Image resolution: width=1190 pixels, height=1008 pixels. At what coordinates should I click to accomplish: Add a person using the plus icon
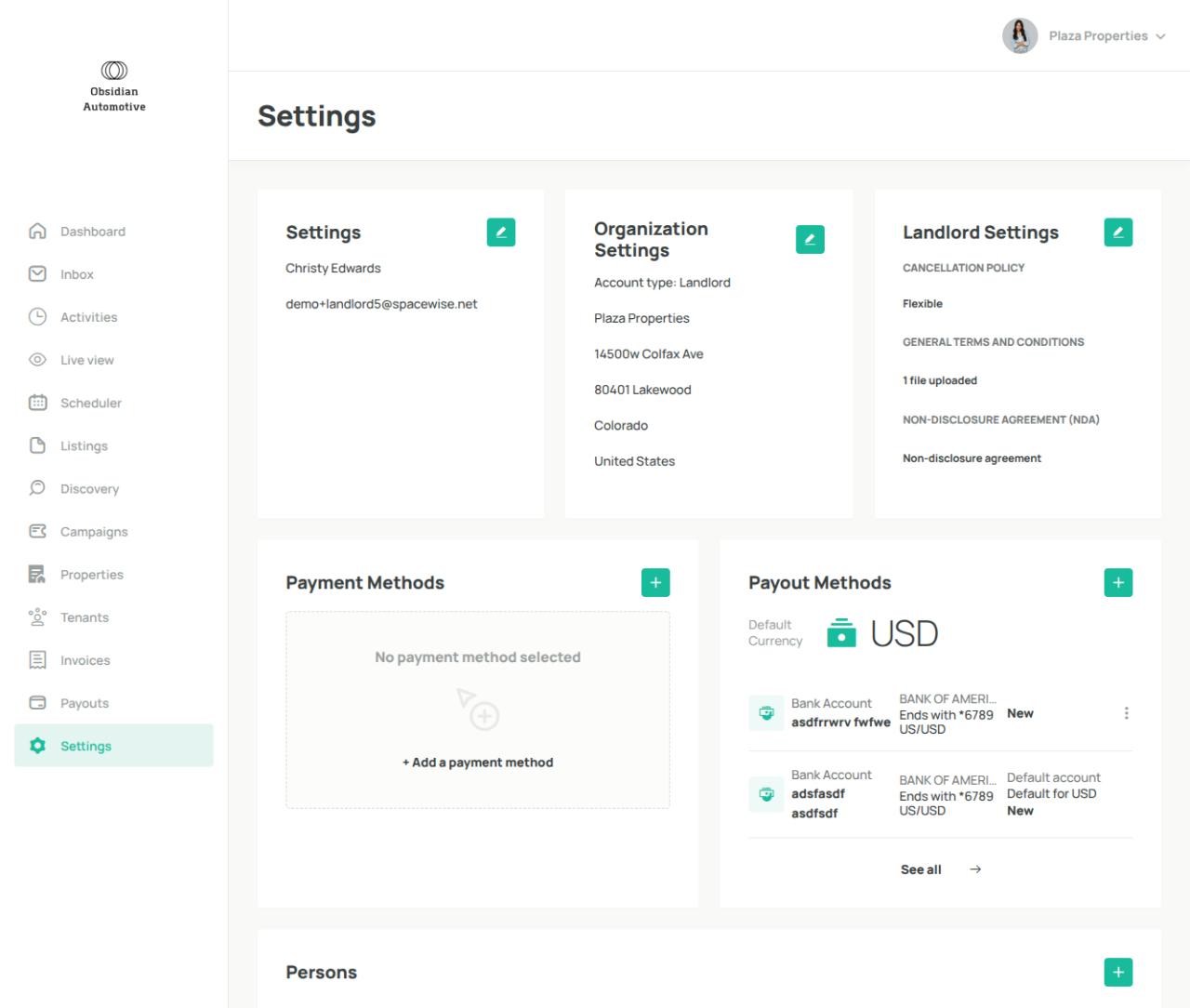click(x=1118, y=973)
